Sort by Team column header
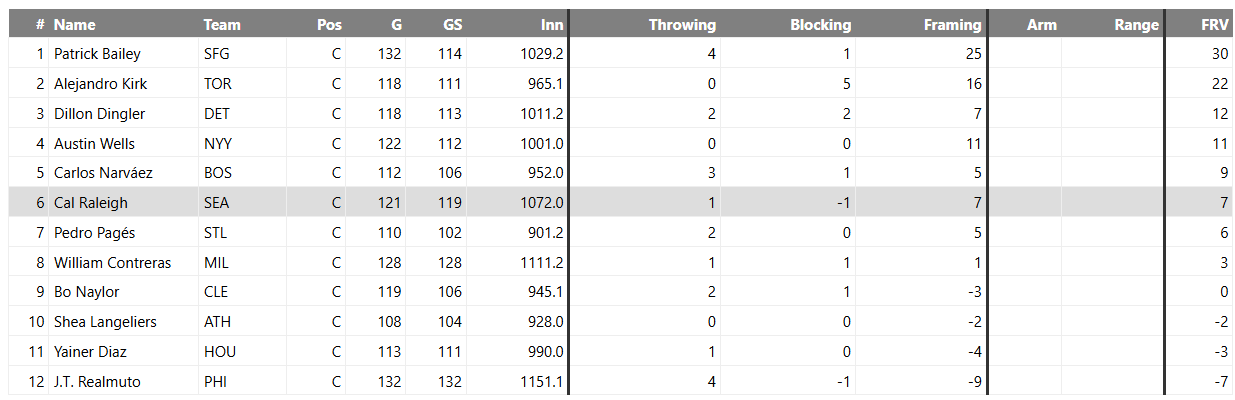The width and height of the screenshot is (1235, 400). (222, 25)
